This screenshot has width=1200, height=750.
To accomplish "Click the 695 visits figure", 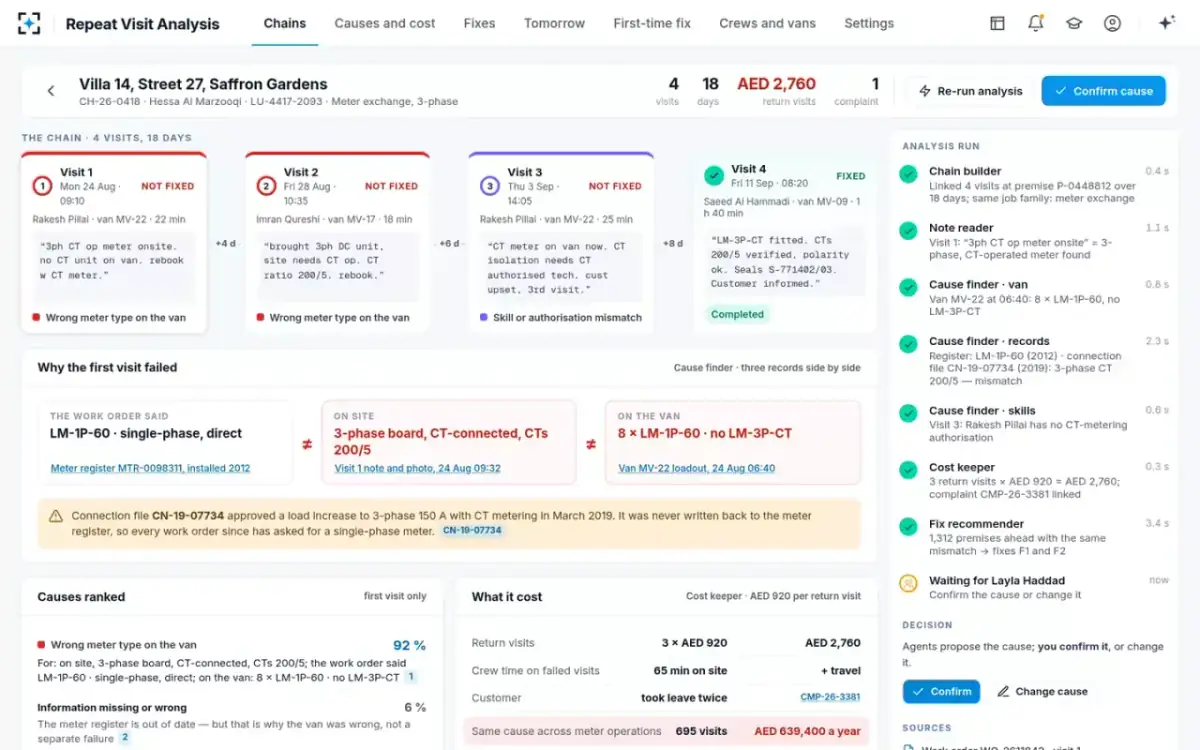I will point(701,731).
